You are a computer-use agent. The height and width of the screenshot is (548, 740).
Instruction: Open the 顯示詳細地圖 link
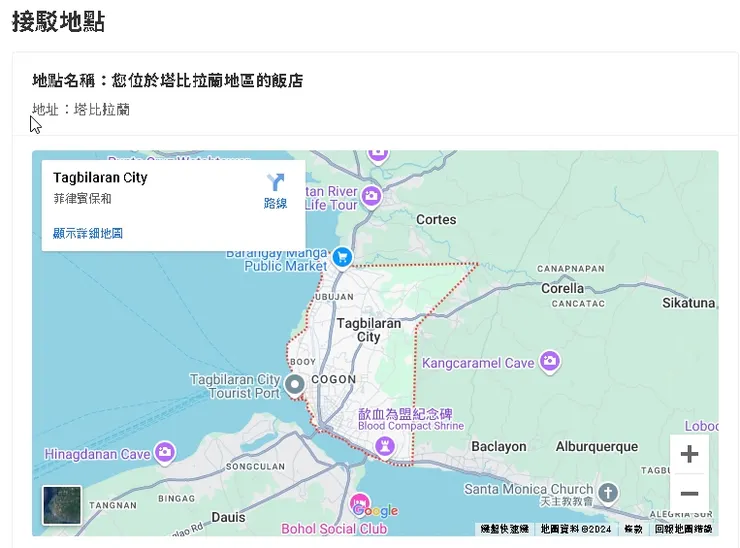[x=88, y=233]
